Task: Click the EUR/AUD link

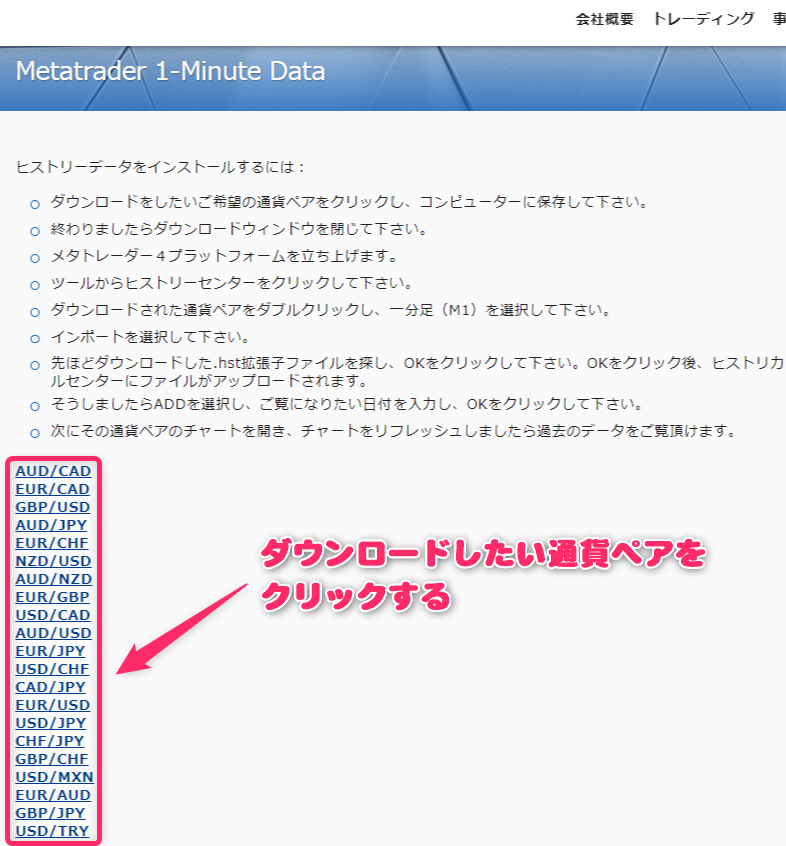Action: (x=53, y=795)
